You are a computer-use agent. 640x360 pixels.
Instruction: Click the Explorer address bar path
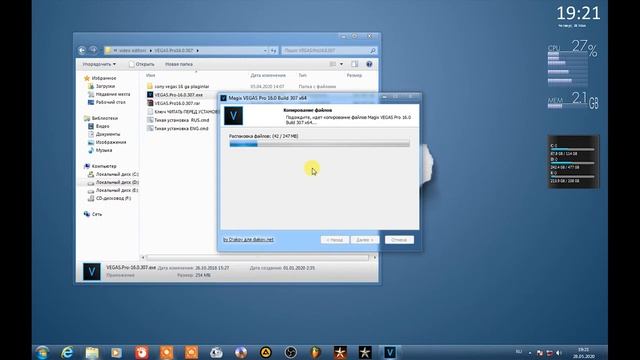[184, 51]
